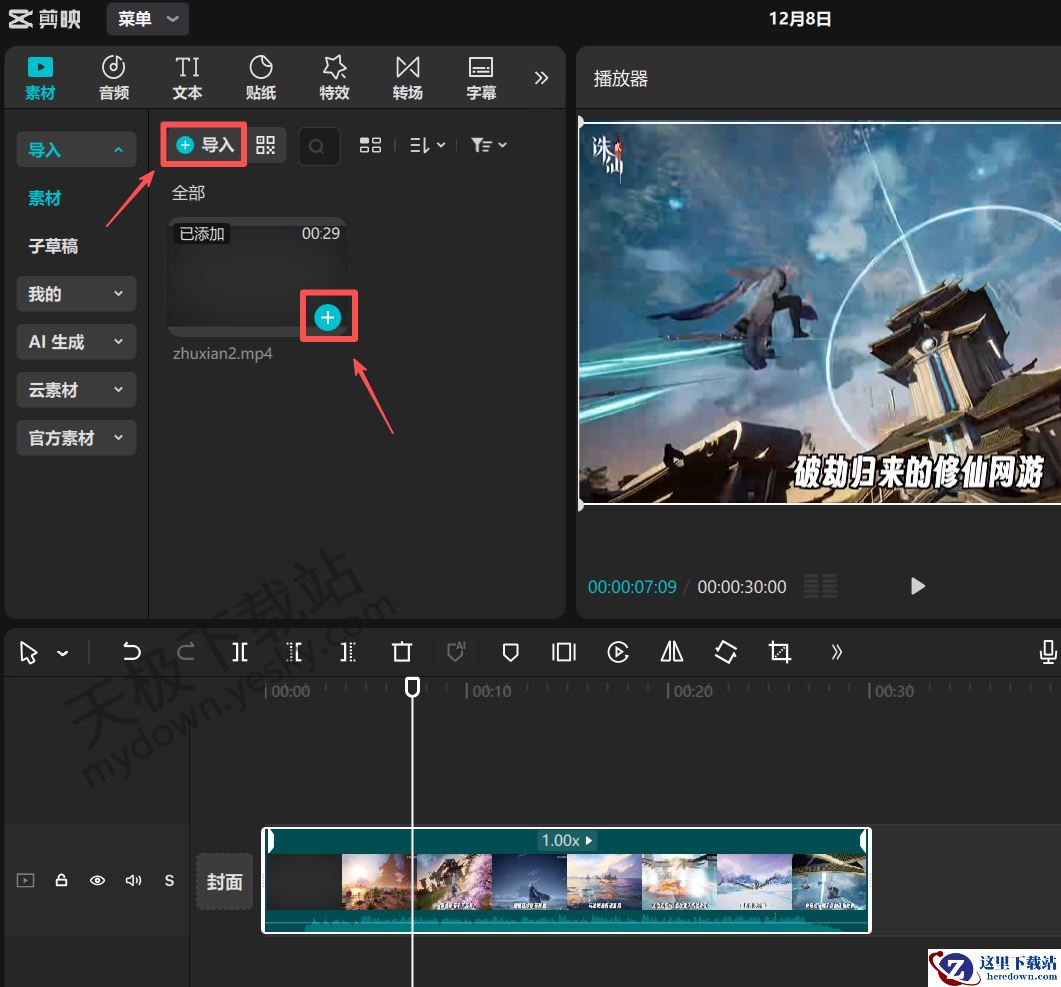Open the 转场 (Transitions) panel

pos(407,77)
